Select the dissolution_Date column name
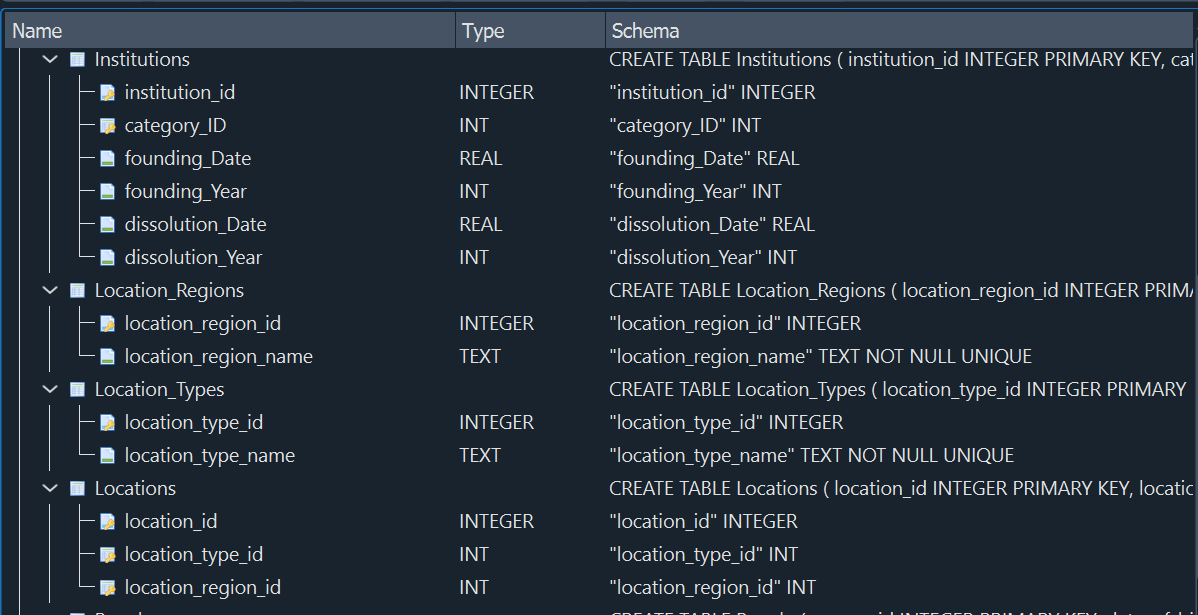Viewport: 1198px width, 615px height. [x=195, y=225]
